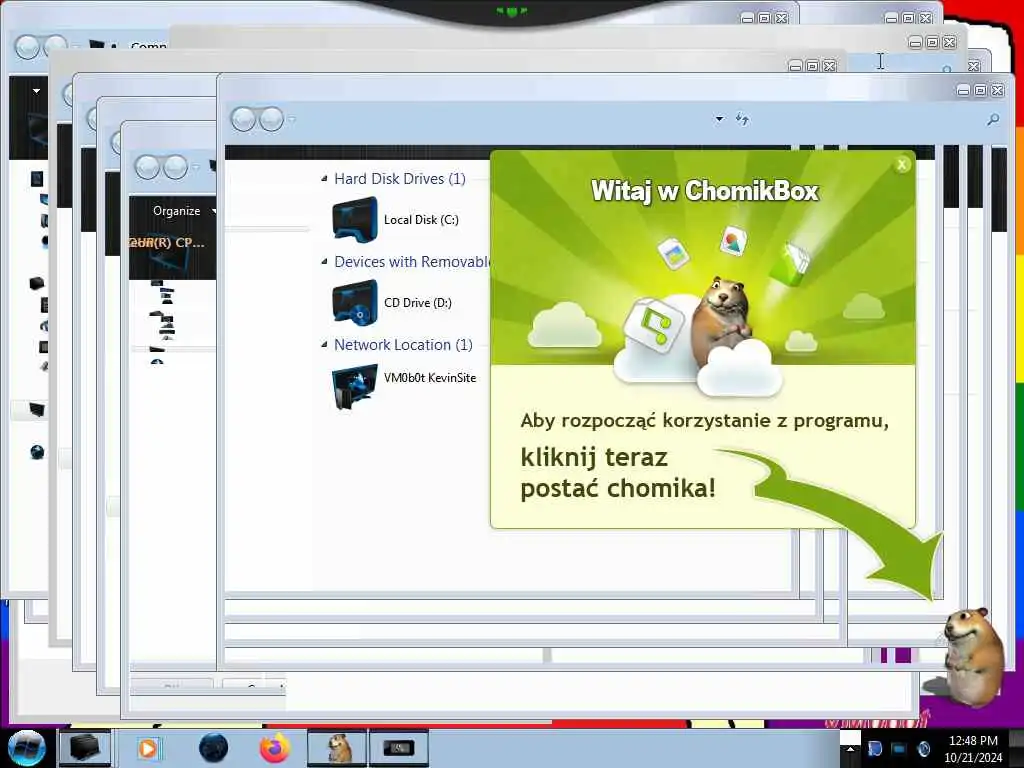Open address bar history dropdown arrow
Image resolution: width=1024 pixels, height=768 pixels.
719,119
